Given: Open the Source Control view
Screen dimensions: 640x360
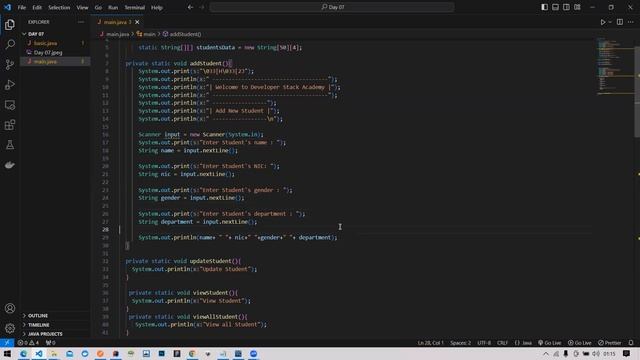Looking at the screenshot, I should click(10, 64).
